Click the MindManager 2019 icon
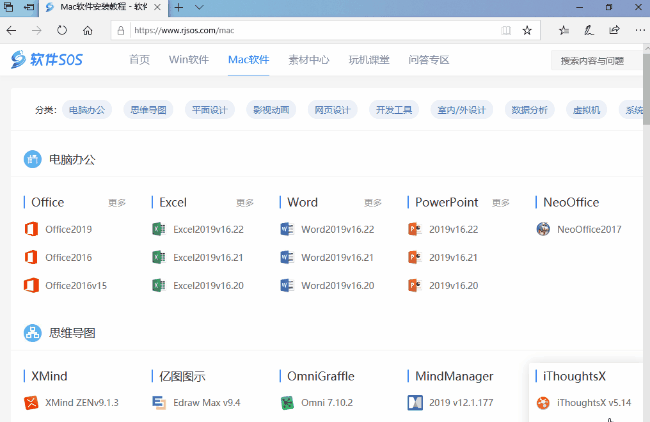The image size is (650, 422). tap(415, 403)
